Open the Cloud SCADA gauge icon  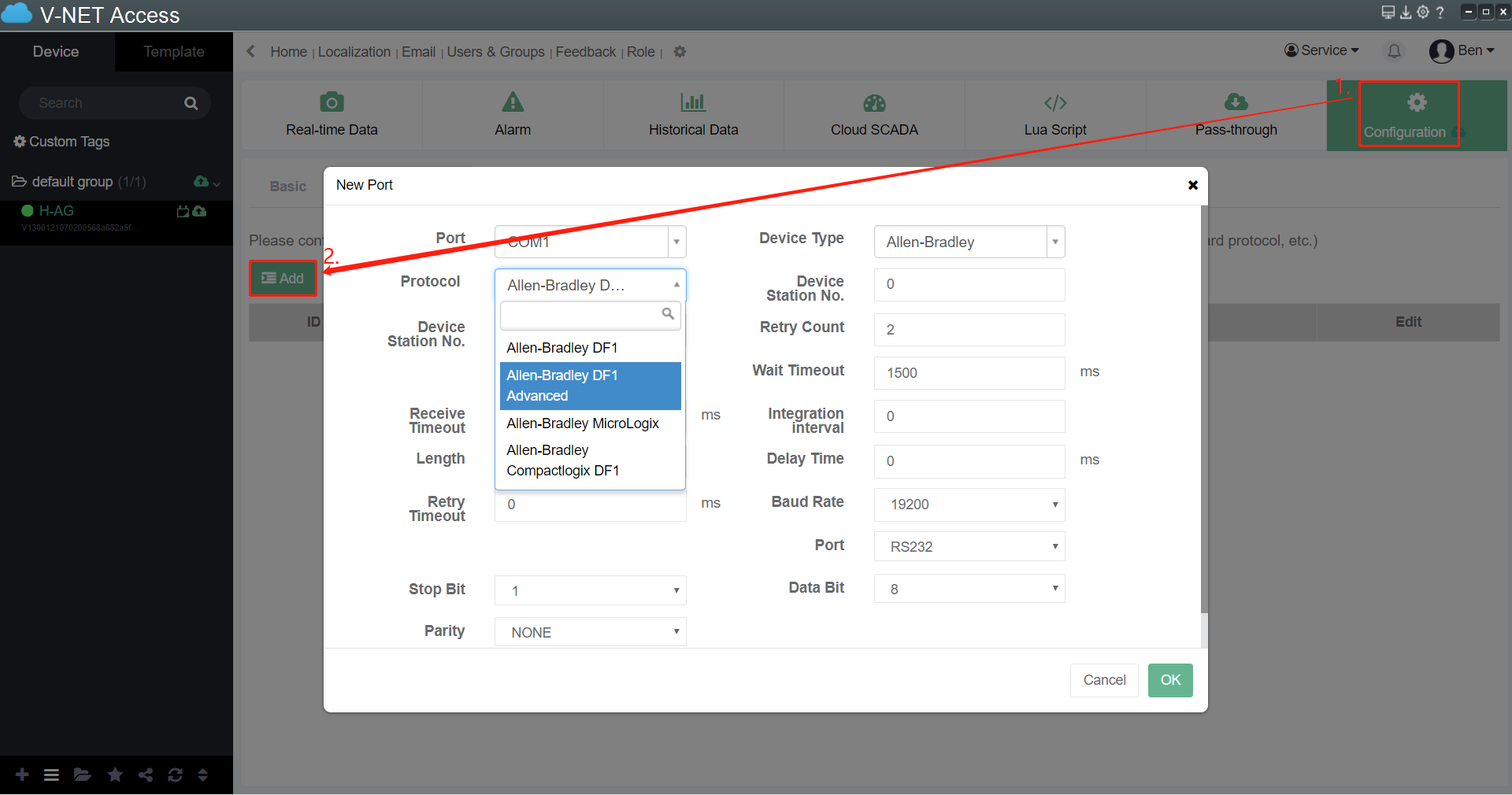click(x=874, y=102)
